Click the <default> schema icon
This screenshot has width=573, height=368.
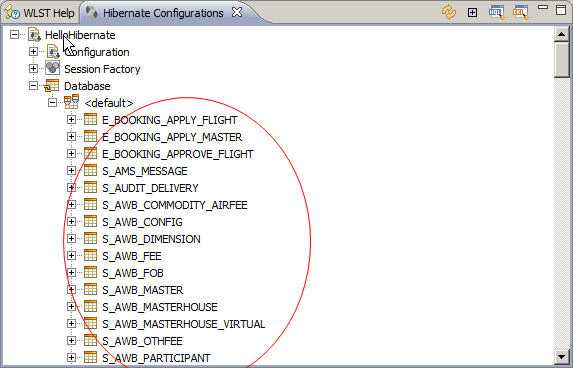pos(72,102)
